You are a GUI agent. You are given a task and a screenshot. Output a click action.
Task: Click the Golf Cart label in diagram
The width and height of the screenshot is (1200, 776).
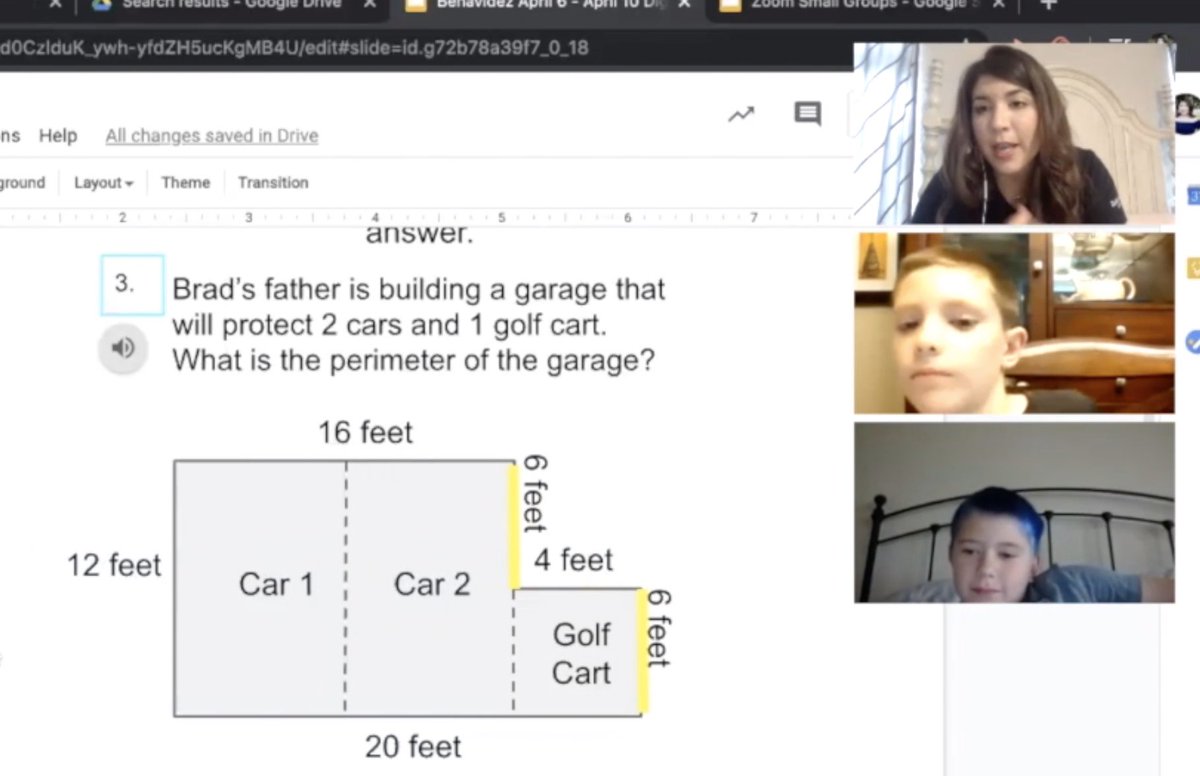pyautogui.click(x=581, y=653)
